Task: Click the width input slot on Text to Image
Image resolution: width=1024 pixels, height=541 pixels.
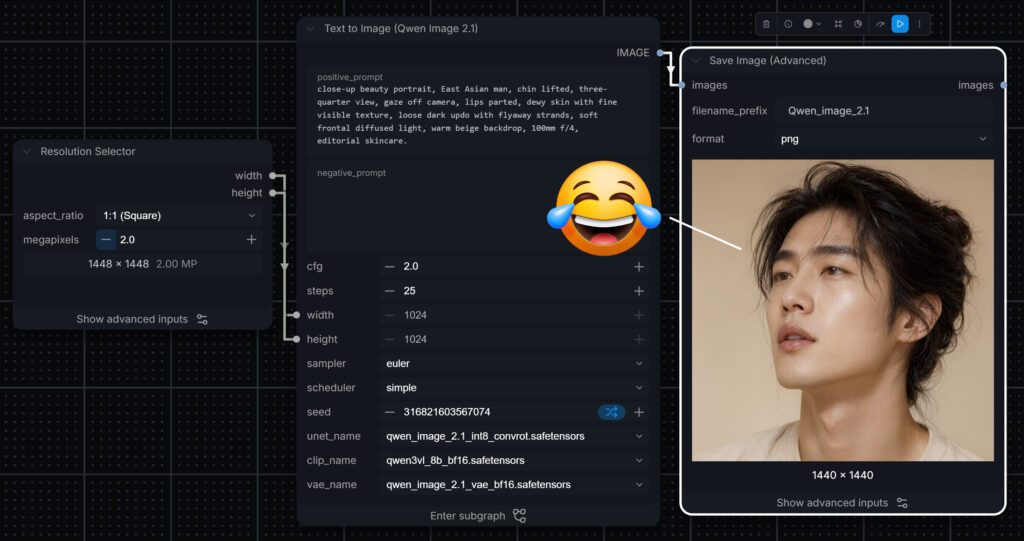Action: pos(296,315)
